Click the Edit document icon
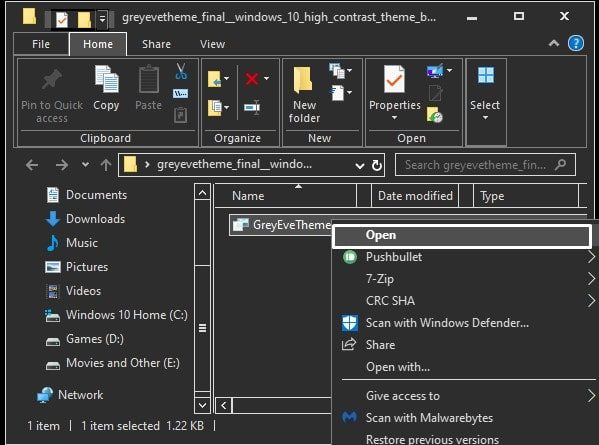Screen dimensions: 599x445 click(435, 93)
